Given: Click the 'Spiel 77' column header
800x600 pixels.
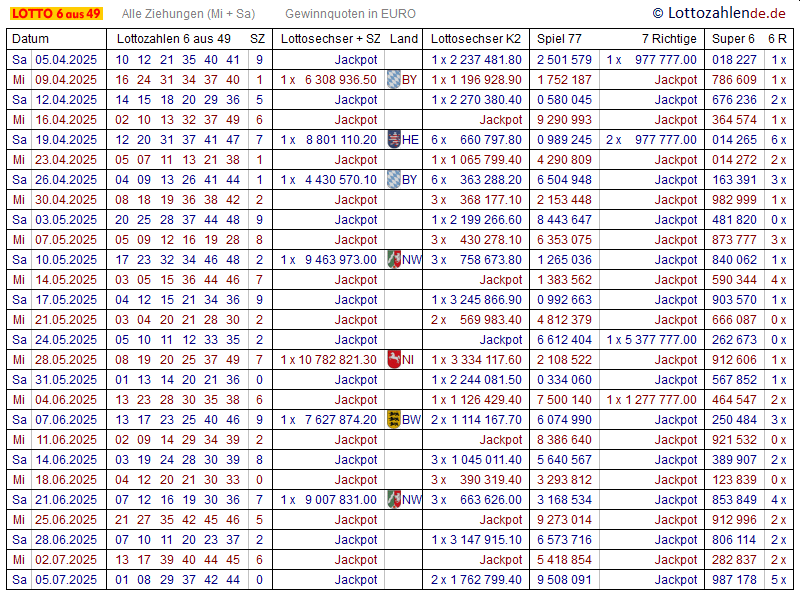Looking at the screenshot, I should (559, 39).
